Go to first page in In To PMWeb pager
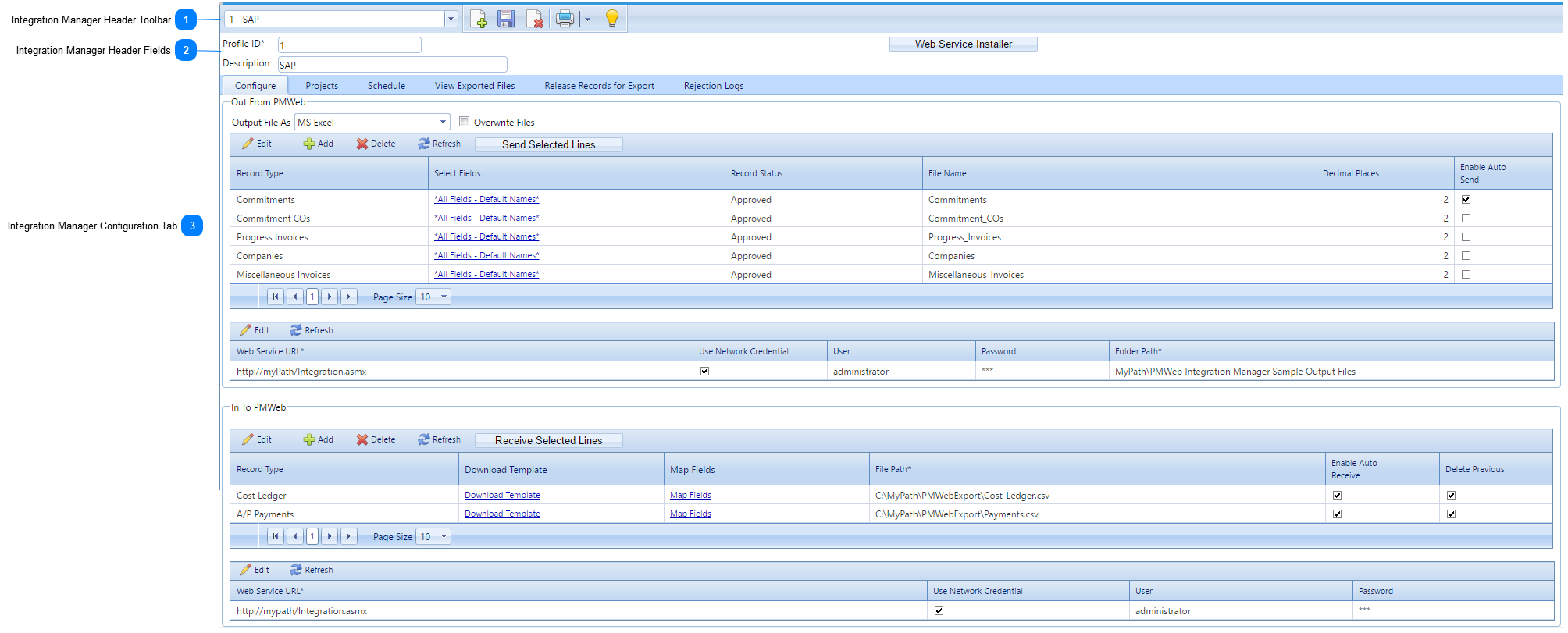Viewport: 1568px width, 633px height. point(276,536)
